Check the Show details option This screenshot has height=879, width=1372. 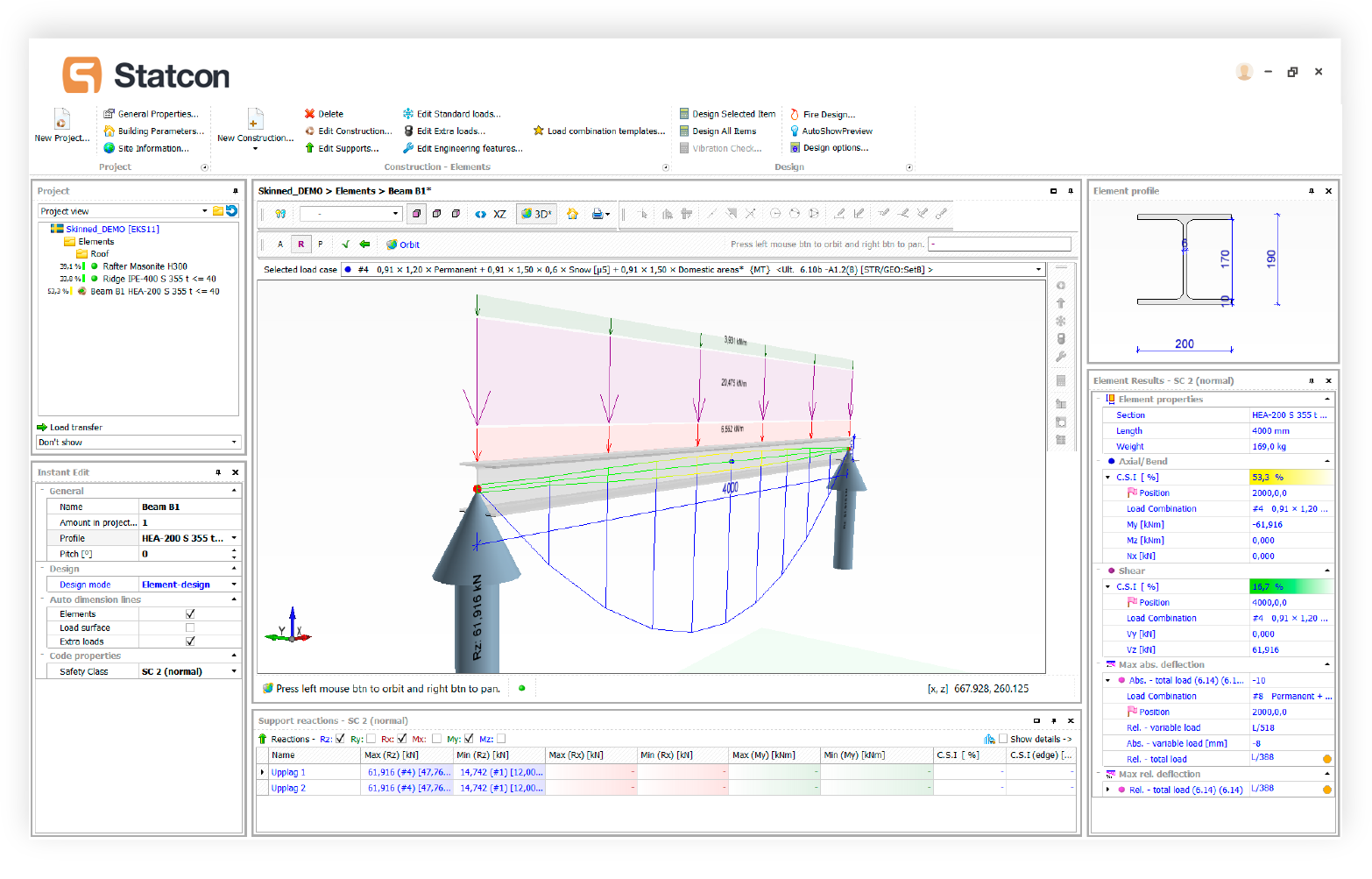pos(1003,739)
